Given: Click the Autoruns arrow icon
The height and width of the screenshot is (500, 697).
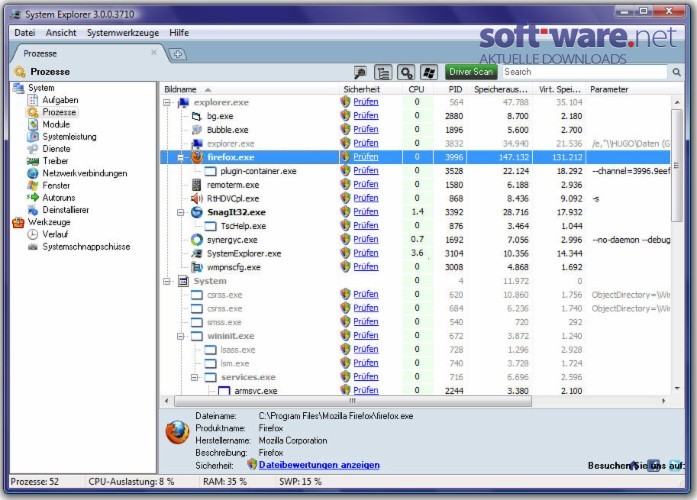Looking at the screenshot, I should tap(33, 197).
